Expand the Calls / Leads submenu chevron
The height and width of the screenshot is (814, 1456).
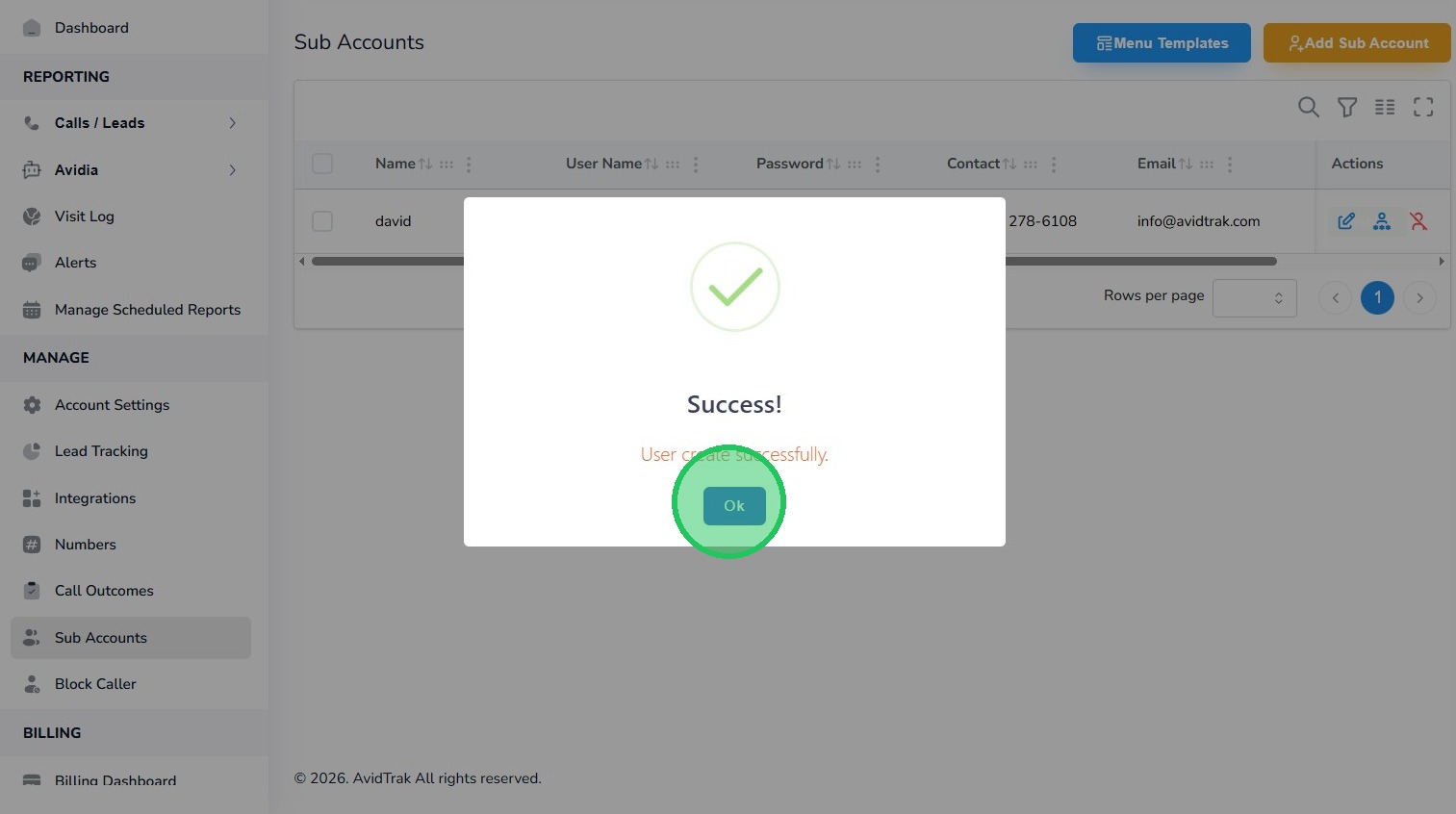pos(232,123)
